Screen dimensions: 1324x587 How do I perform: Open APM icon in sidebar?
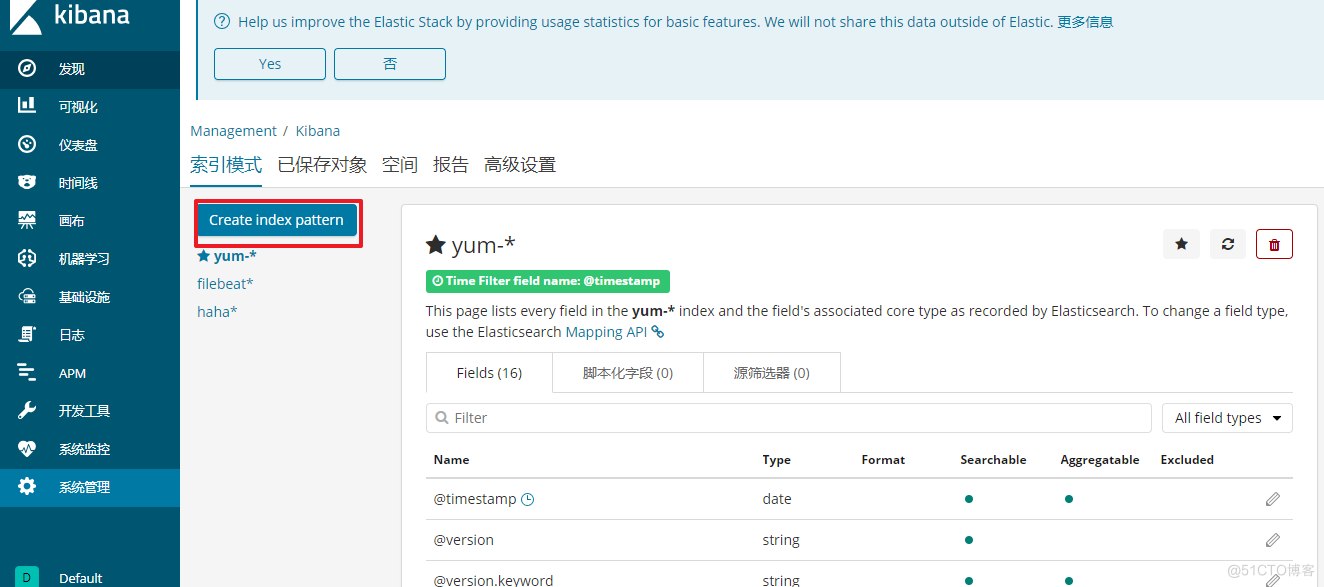coord(27,372)
